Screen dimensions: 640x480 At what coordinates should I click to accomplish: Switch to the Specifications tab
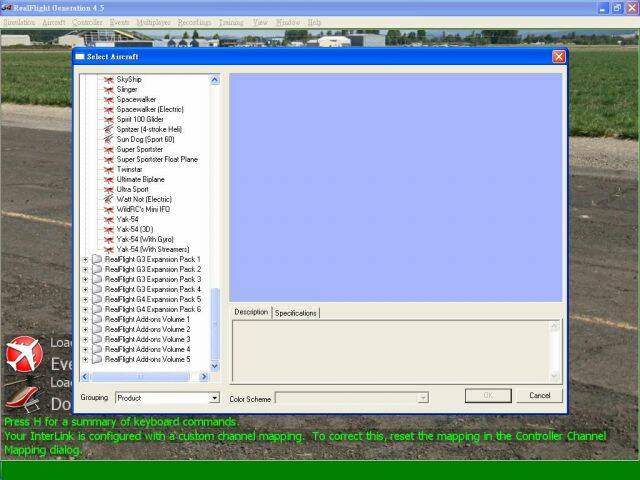pyautogui.click(x=296, y=313)
